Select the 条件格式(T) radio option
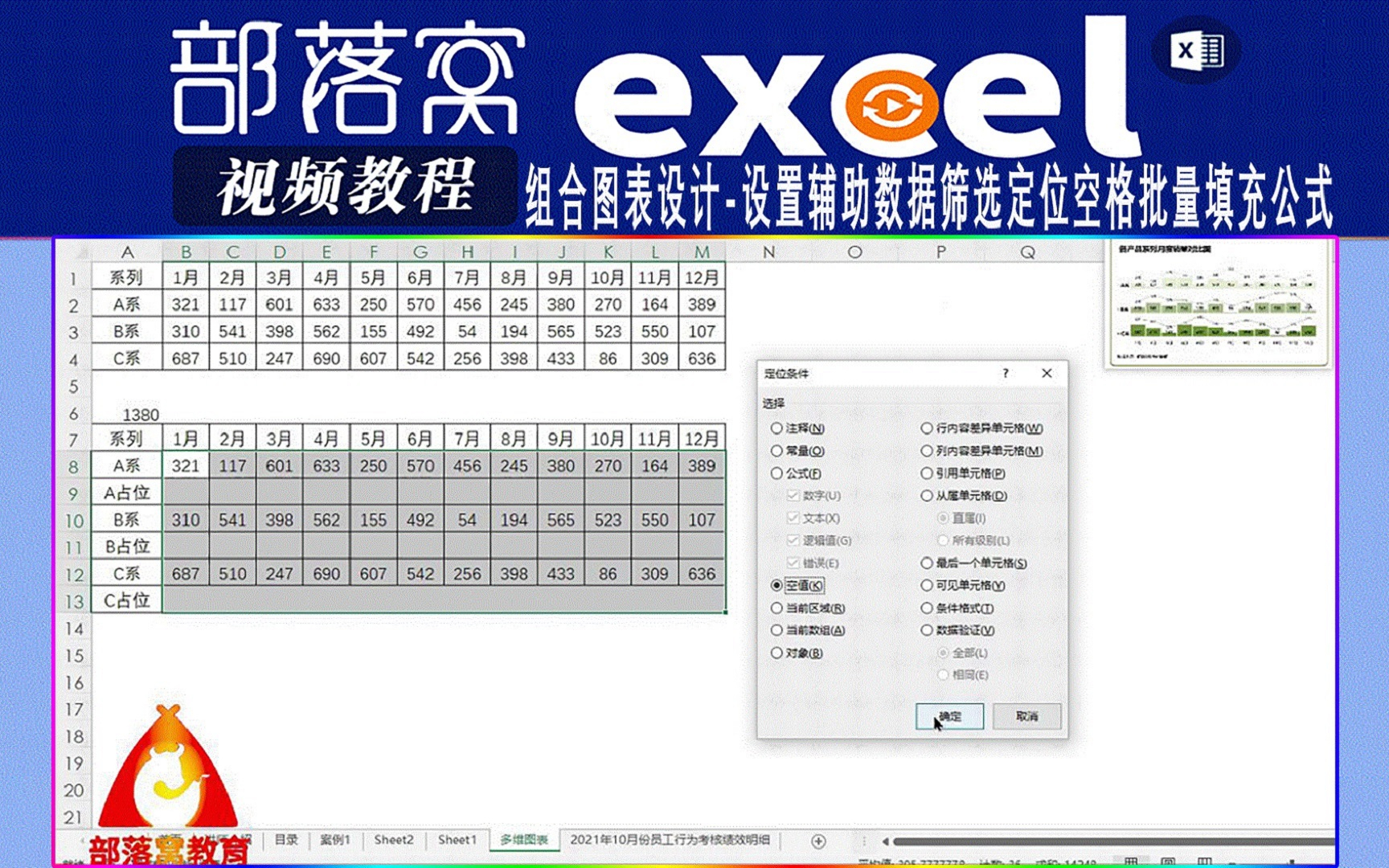Viewport: 1389px width, 868px height. click(x=957, y=608)
